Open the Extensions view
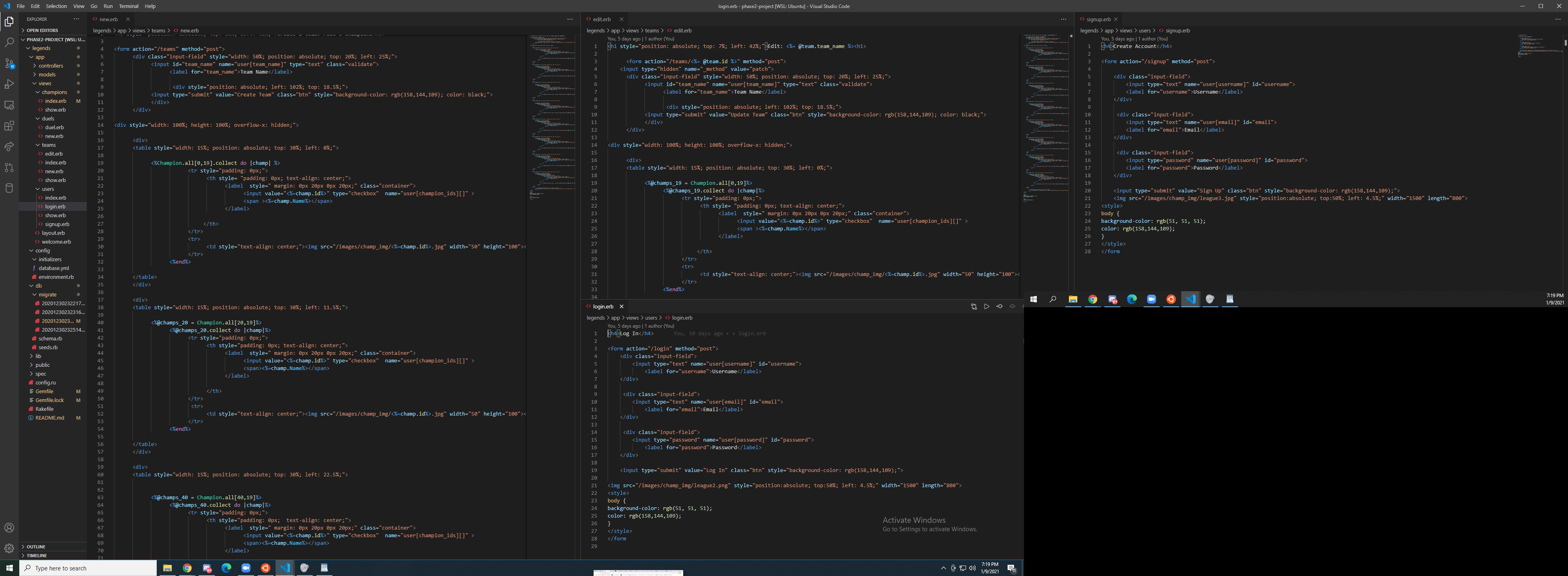 9,126
